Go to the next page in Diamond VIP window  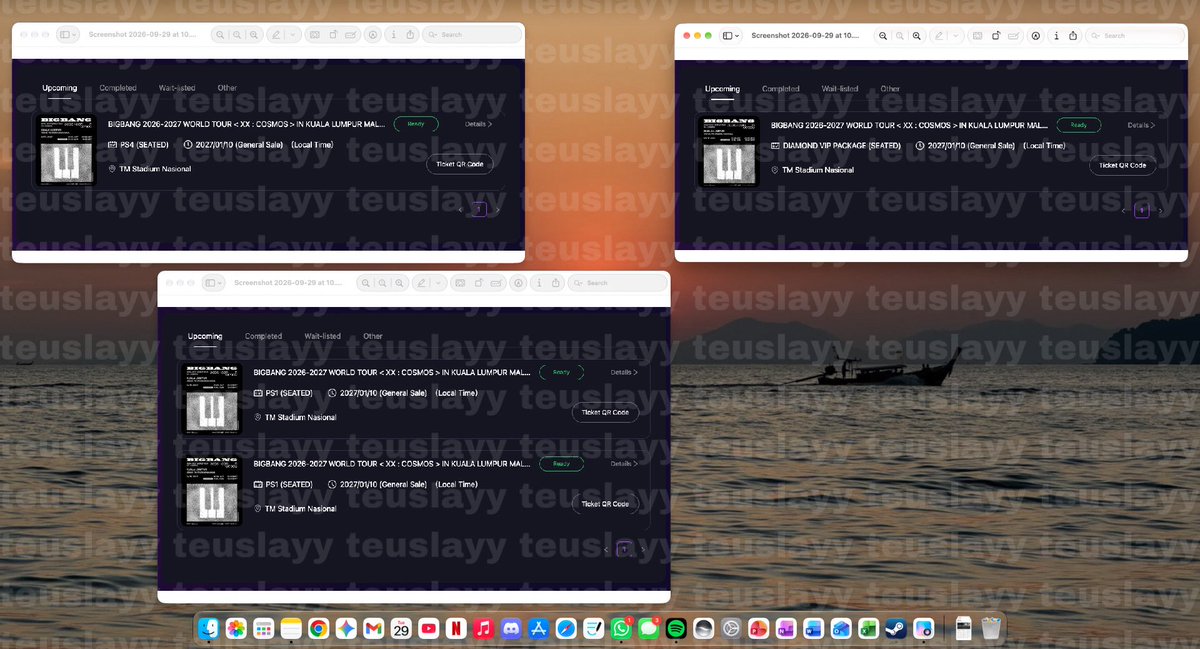coord(1160,211)
